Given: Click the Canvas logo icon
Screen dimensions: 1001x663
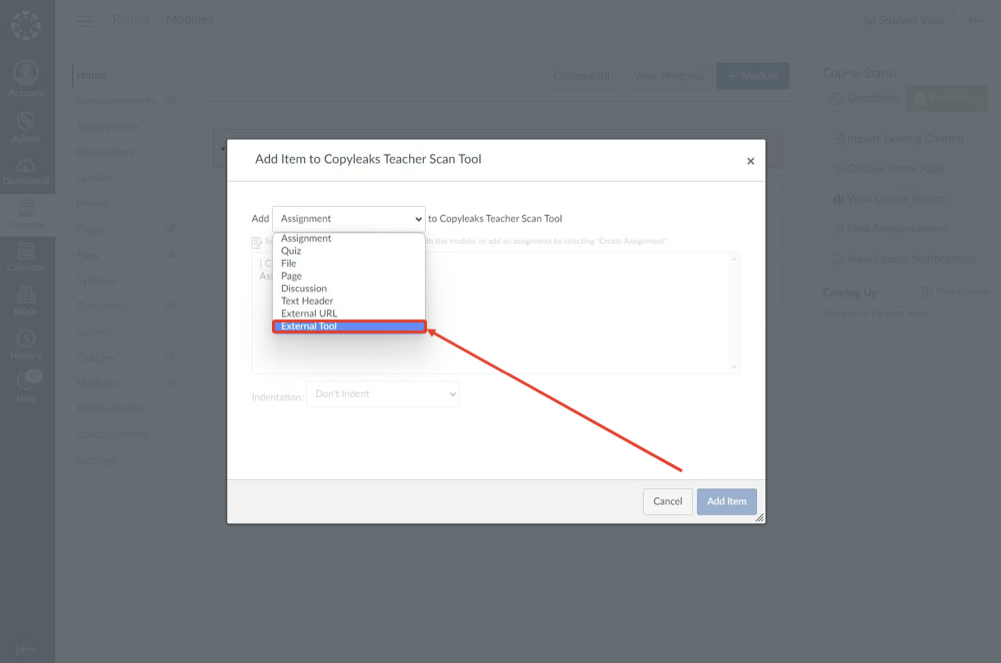Looking at the screenshot, I should click(x=26, y=26).
